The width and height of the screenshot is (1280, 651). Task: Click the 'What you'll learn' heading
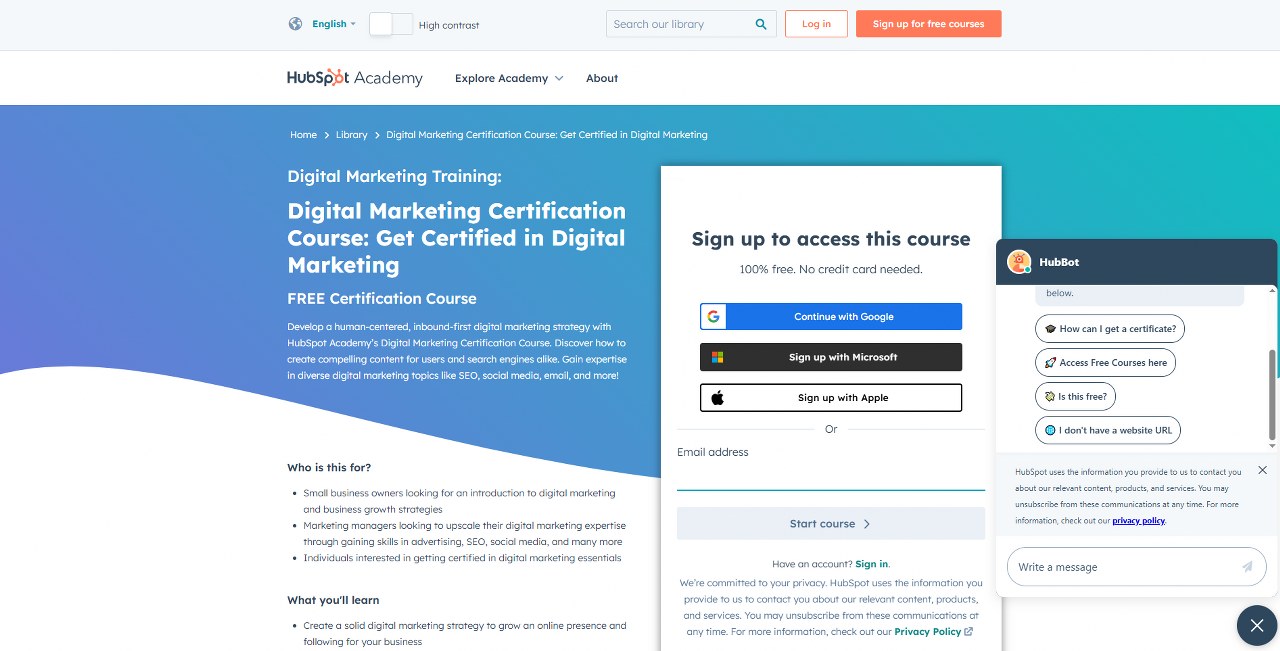click(x=333, y=601)
